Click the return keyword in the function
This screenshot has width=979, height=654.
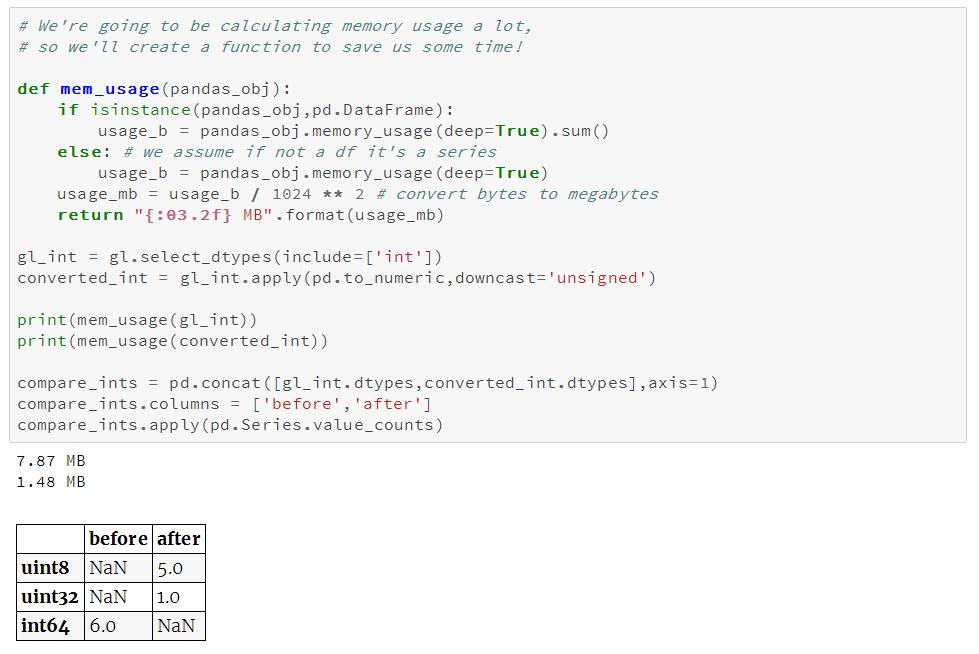[90, 215]
